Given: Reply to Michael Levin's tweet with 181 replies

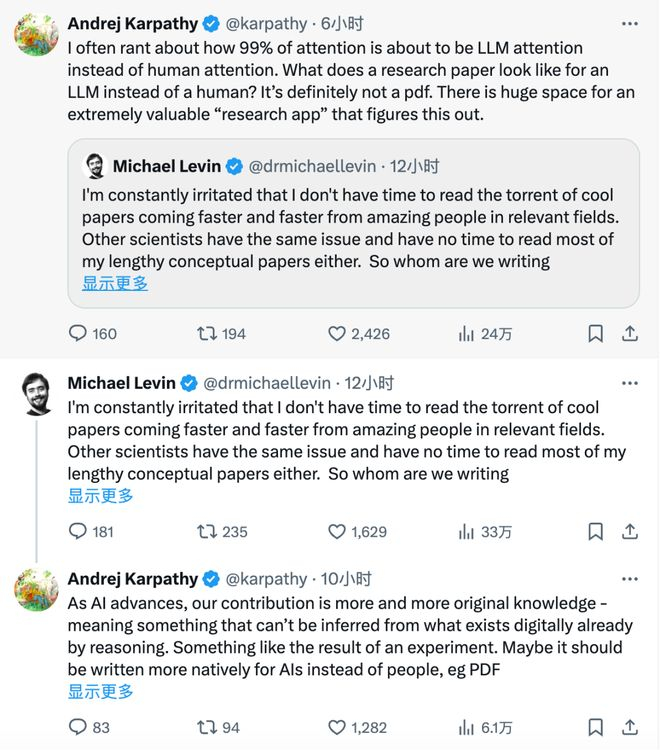Looking at the screenshot, I should point(78,531).
